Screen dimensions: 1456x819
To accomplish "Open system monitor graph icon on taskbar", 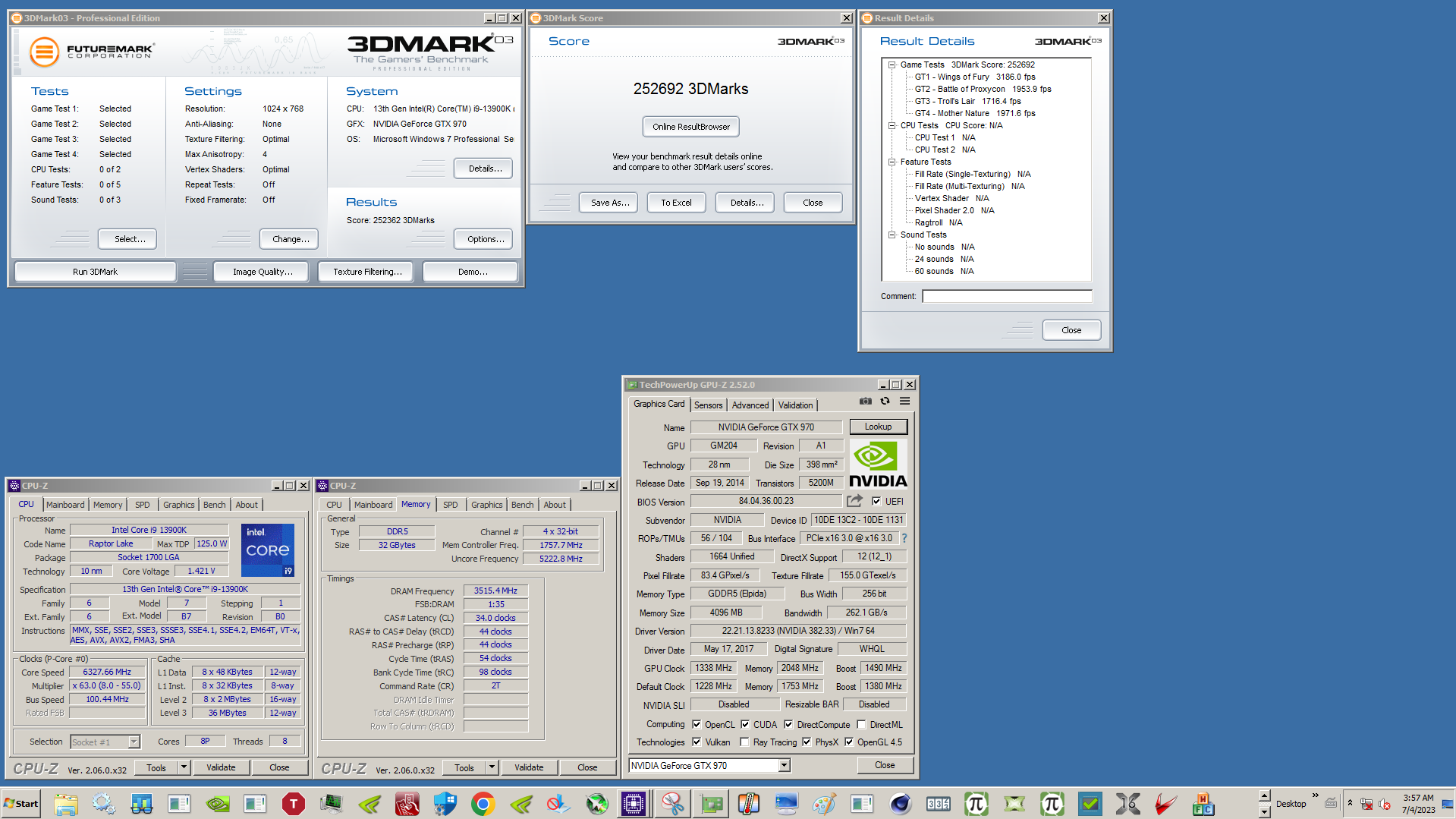I will click(331, 803).
